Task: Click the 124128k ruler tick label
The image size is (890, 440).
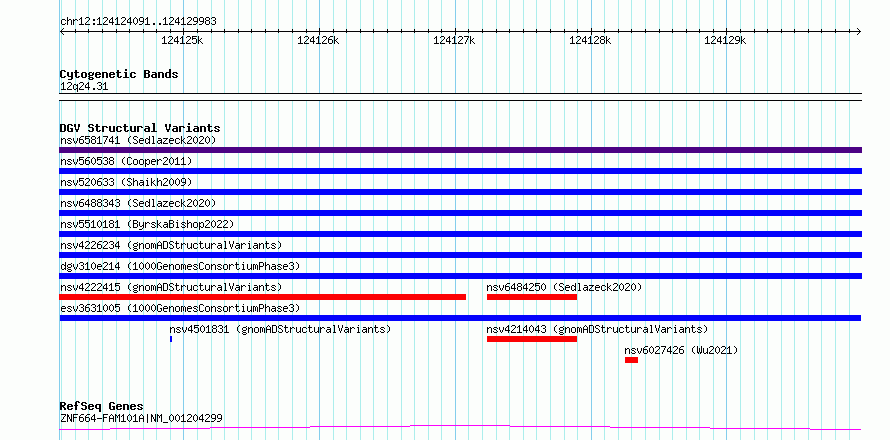Action: (x=590, y=40)
